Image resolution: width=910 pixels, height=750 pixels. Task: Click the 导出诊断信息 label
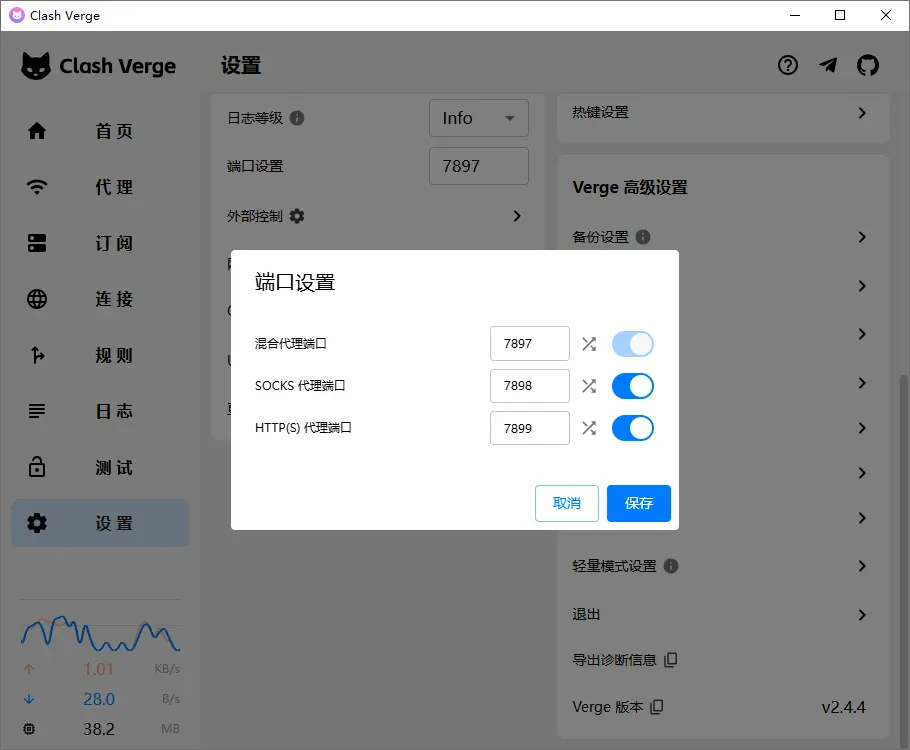614,660
